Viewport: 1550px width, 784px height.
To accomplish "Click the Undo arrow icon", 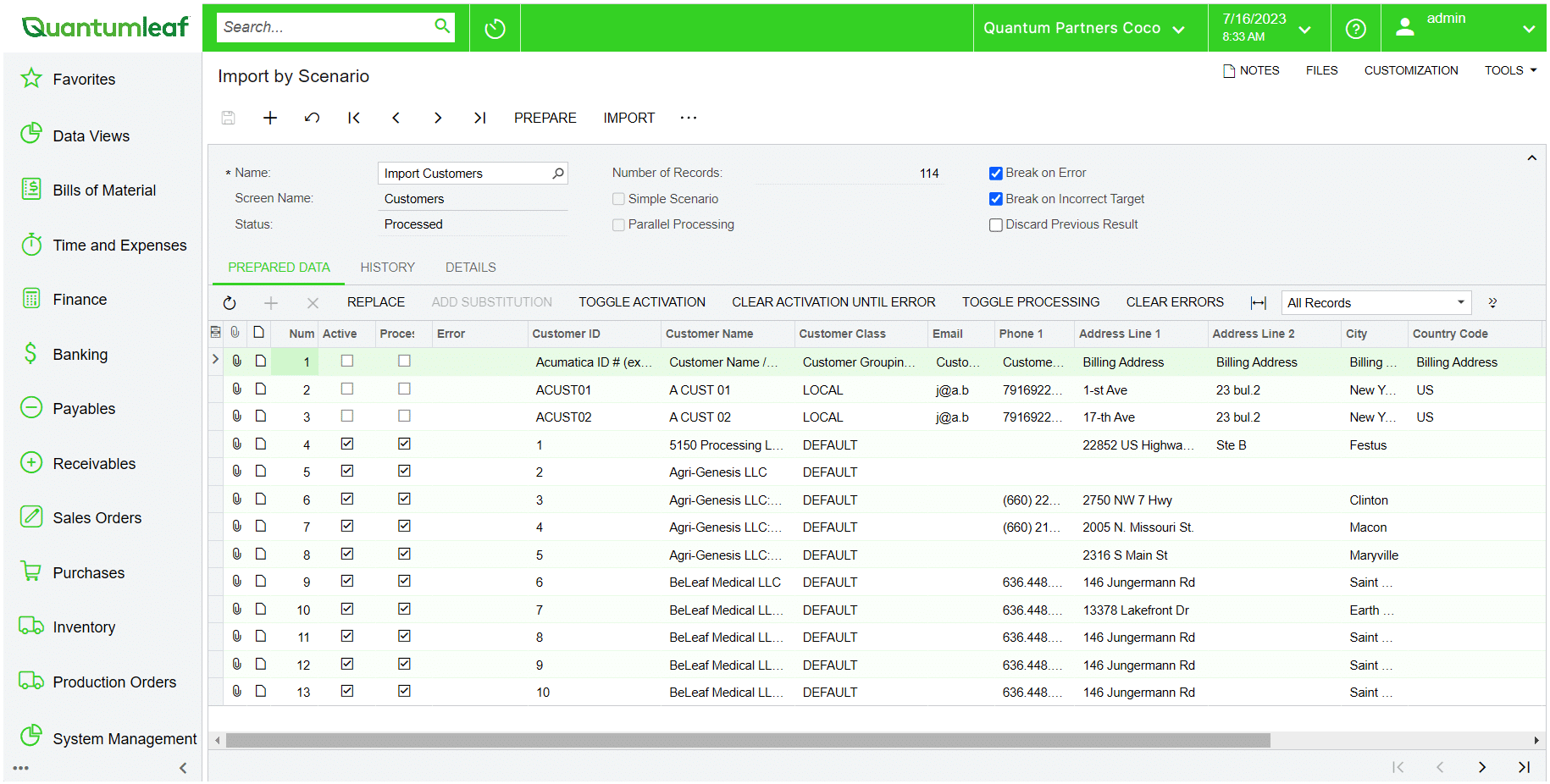I will [312, 118].
